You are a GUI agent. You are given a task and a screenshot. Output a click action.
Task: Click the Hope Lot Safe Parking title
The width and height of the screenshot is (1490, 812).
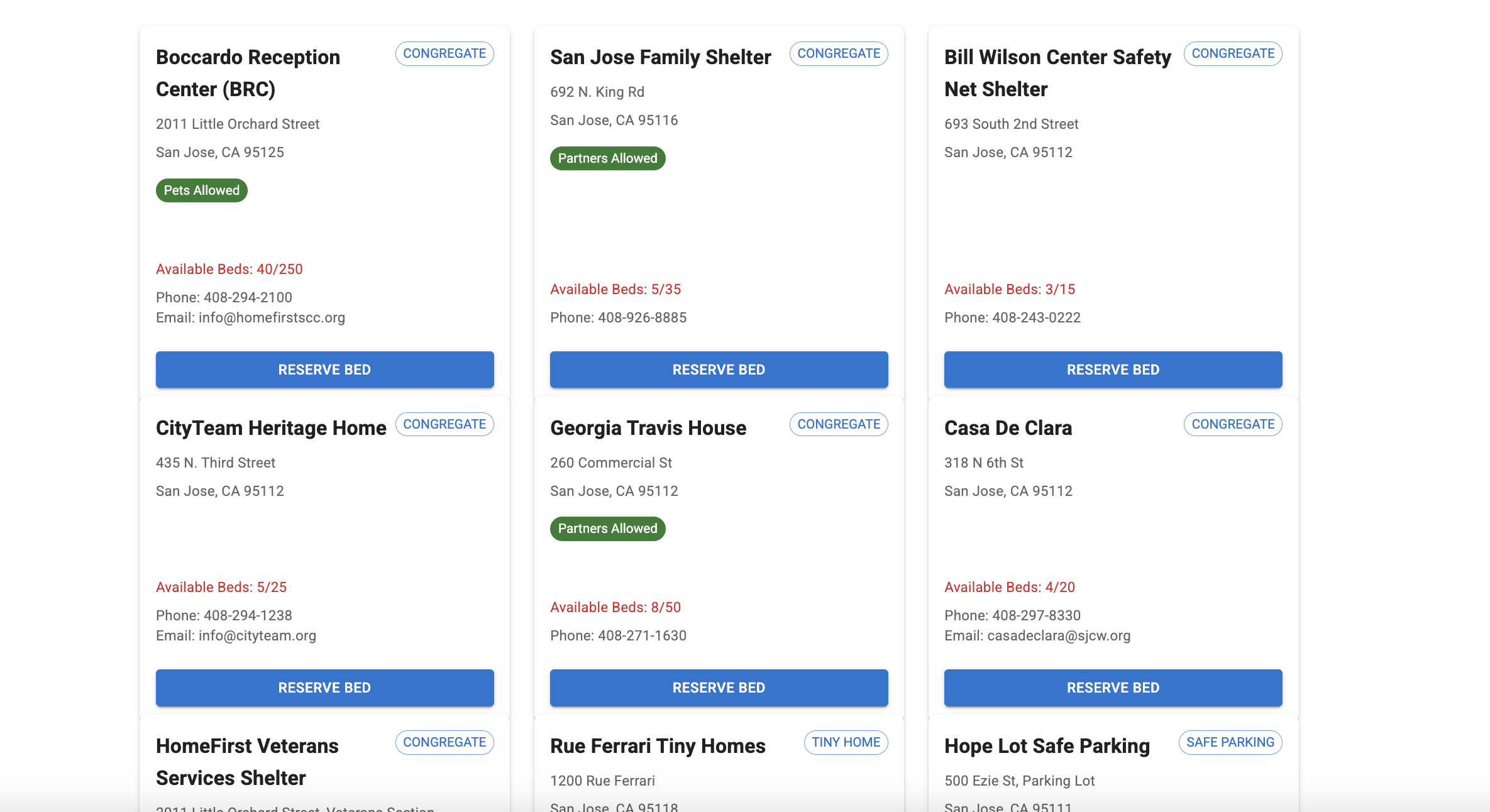pyautogui.click(x=1047, y=746)
